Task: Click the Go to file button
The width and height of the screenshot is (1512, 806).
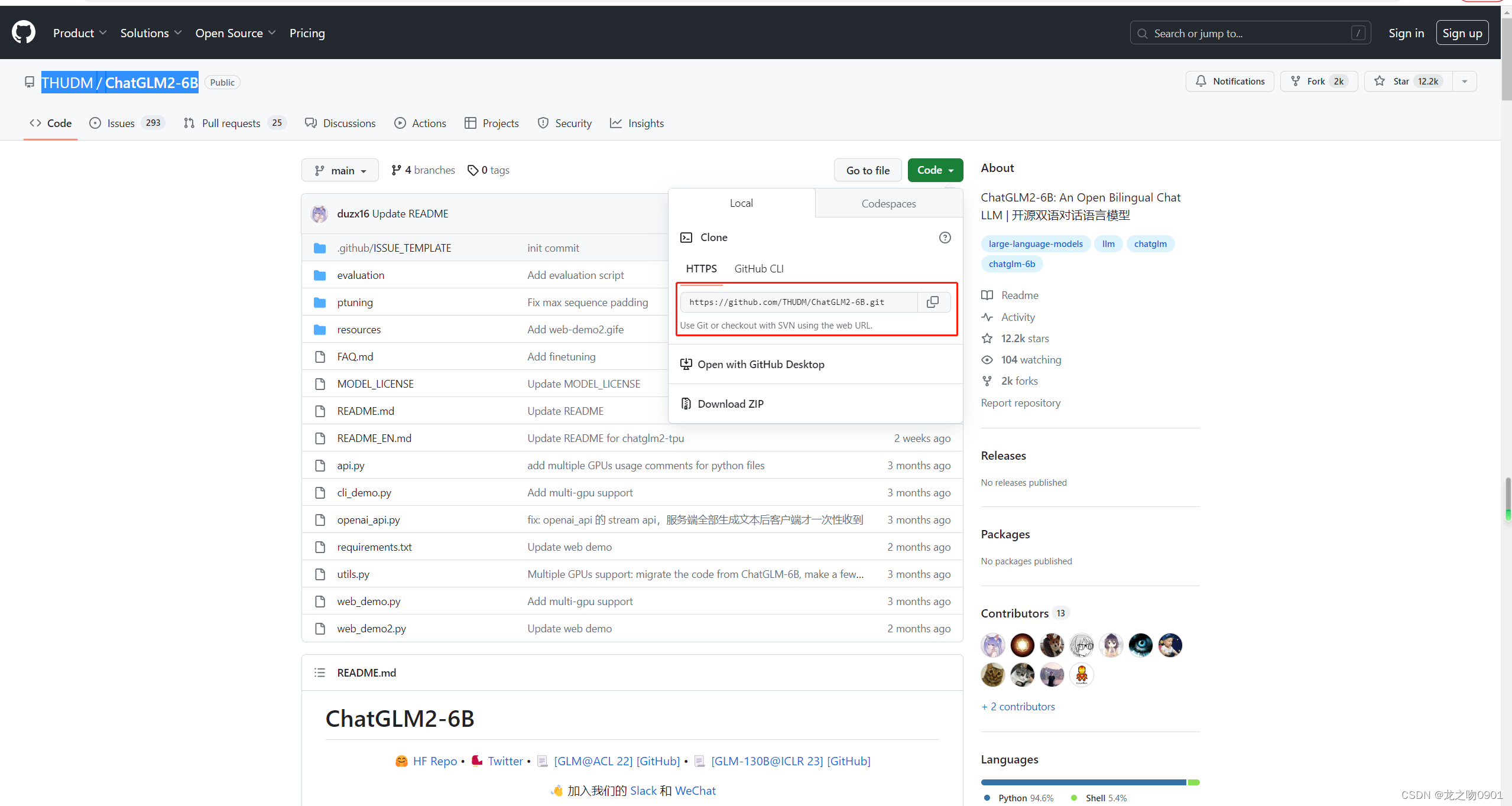Action: pyautogui.click(x=867, y=170)
